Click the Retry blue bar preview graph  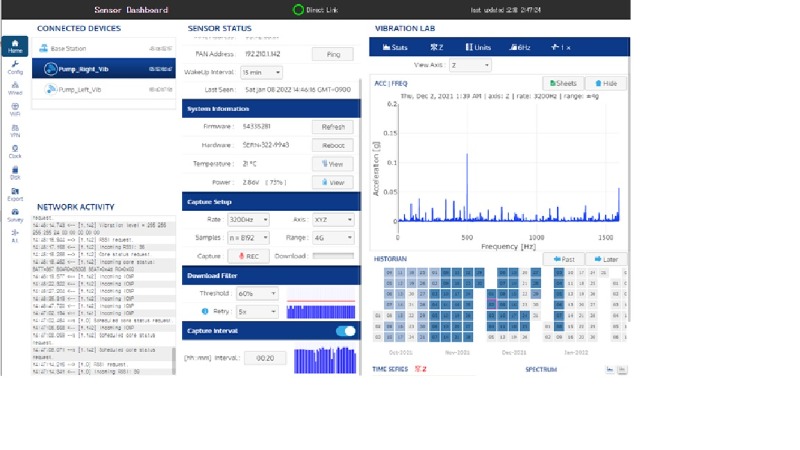coord(321,311)
